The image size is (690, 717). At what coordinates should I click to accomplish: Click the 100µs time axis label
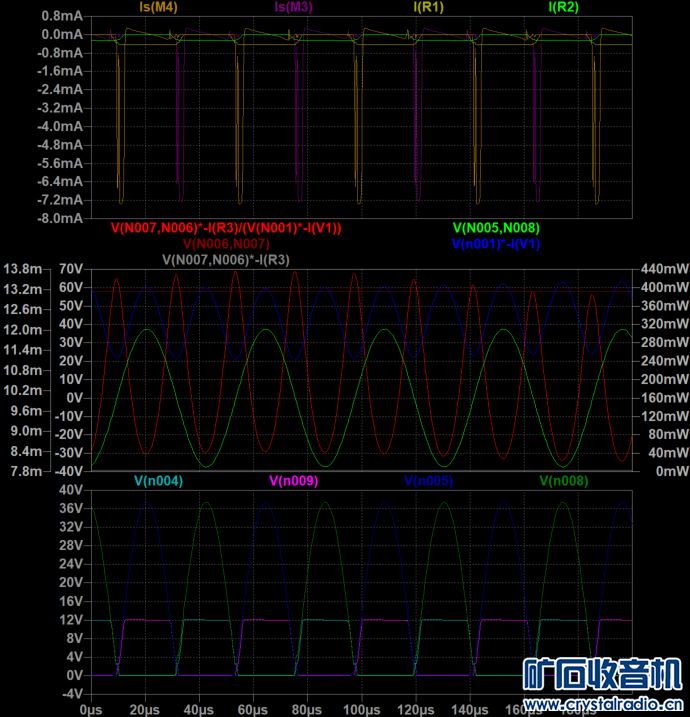tap(361, 710)
